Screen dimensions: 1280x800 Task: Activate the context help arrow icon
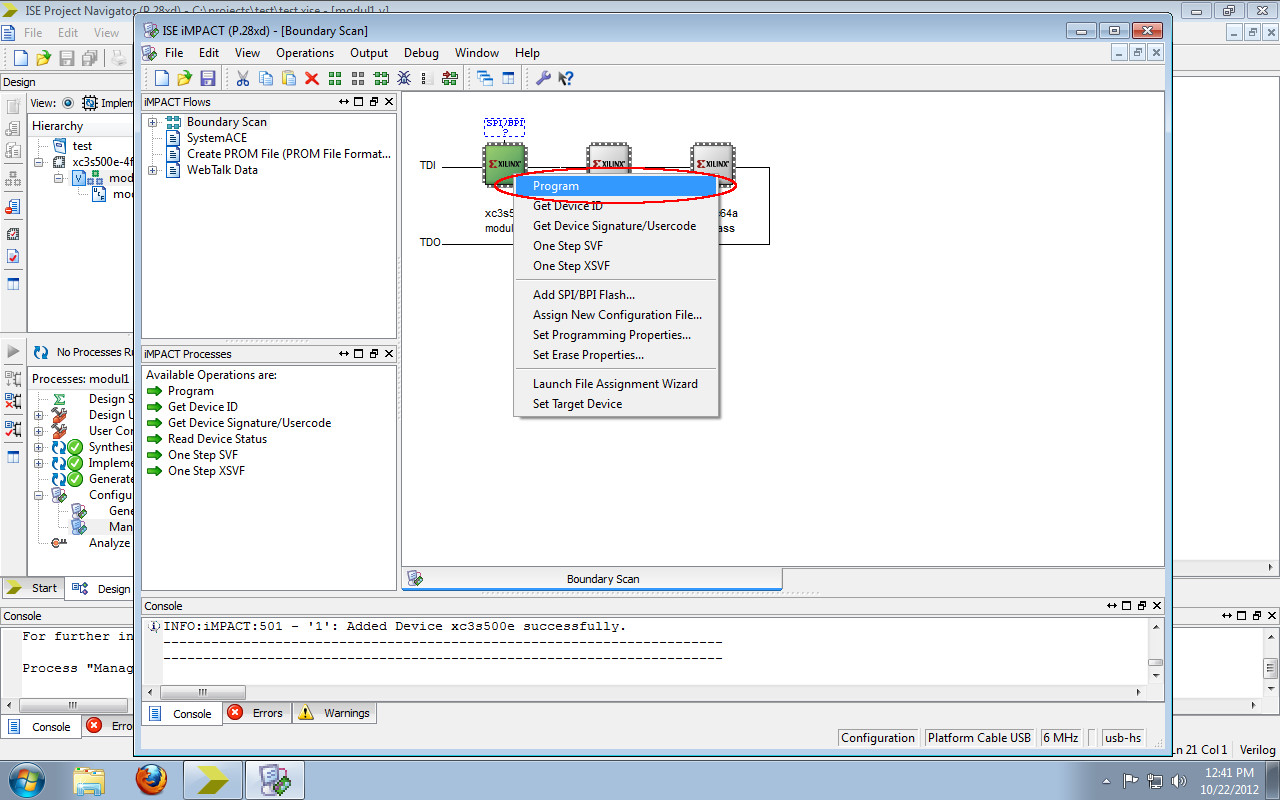[565, 77]
